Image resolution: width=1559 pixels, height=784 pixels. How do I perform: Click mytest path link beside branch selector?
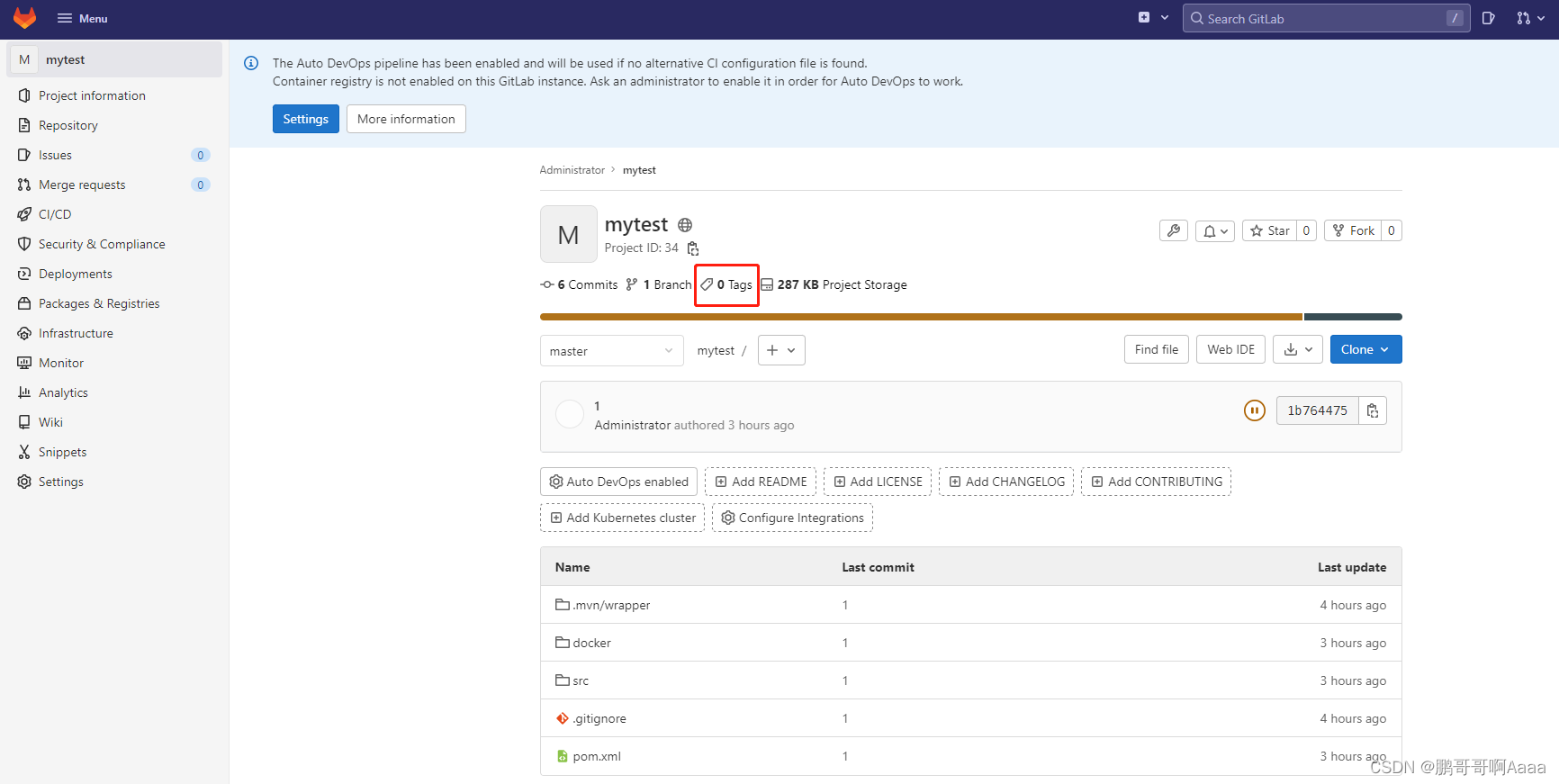(x=716, y=351)
